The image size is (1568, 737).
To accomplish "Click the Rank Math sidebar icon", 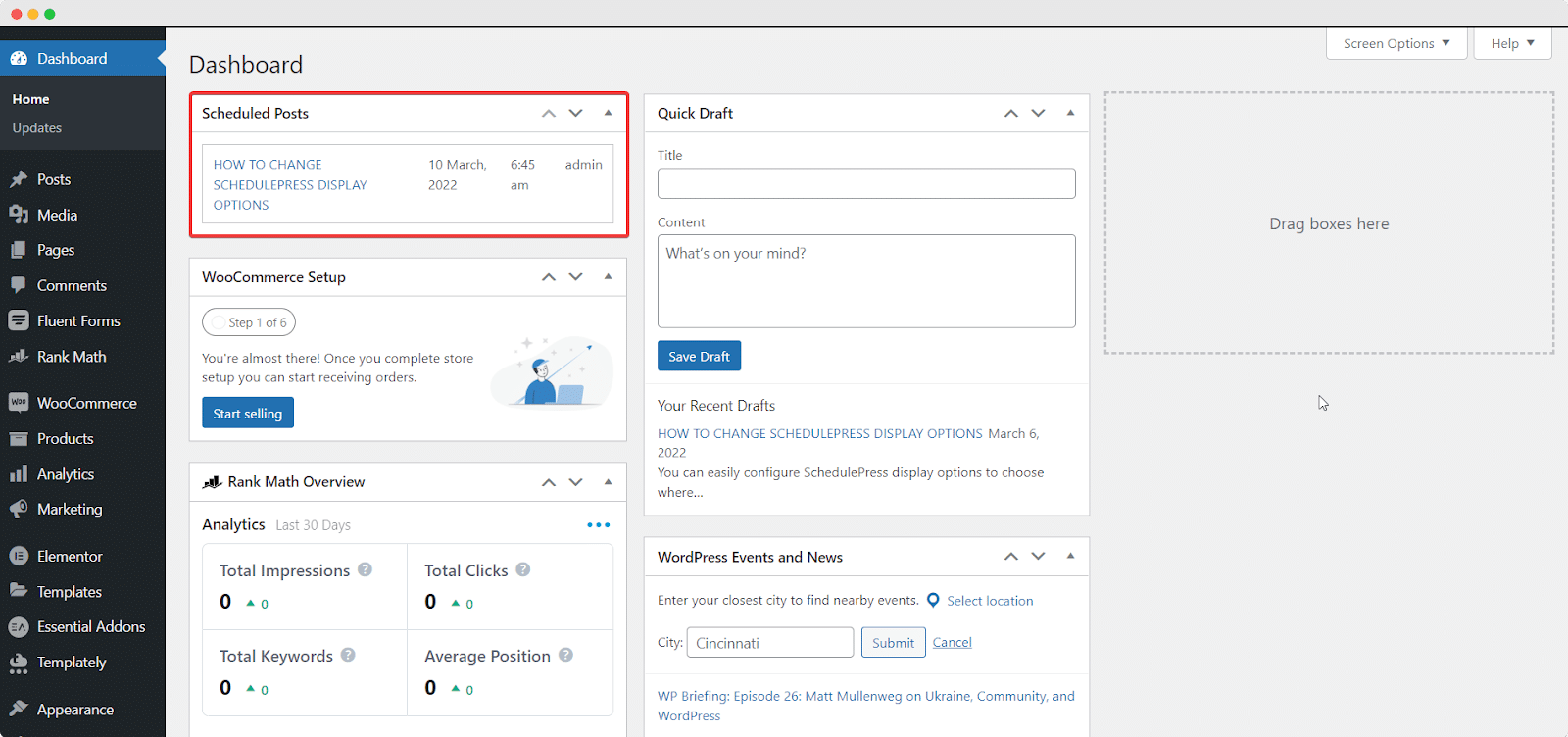I will tap(19, 357).
